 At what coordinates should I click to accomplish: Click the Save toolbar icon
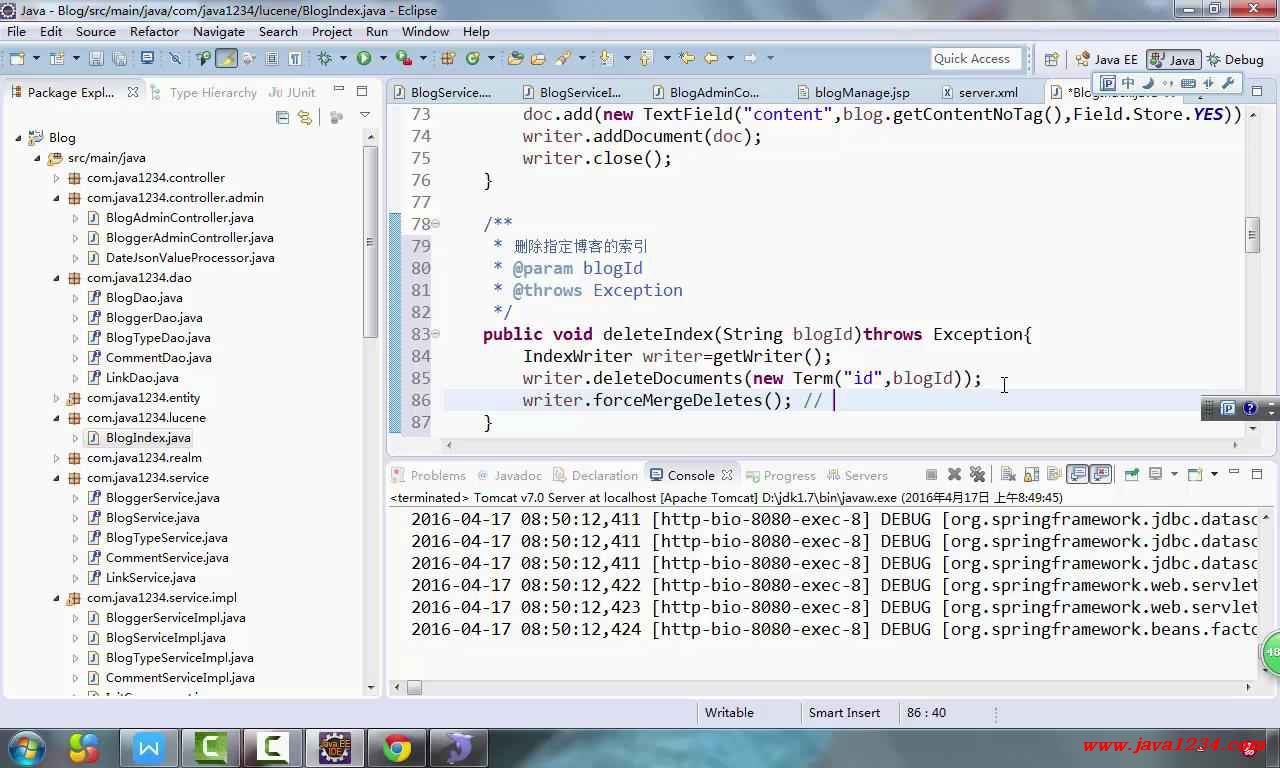96,58
